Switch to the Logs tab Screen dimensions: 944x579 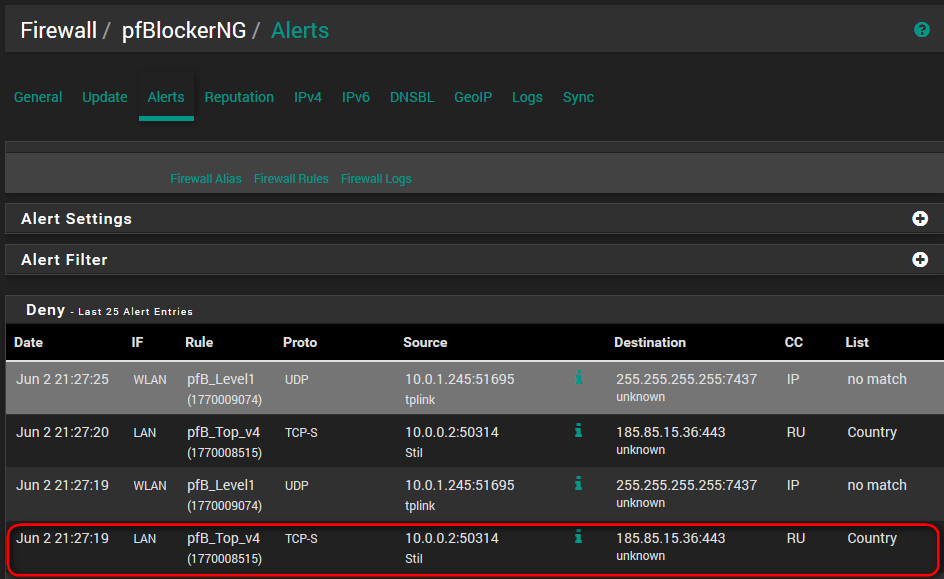[527, 97]
